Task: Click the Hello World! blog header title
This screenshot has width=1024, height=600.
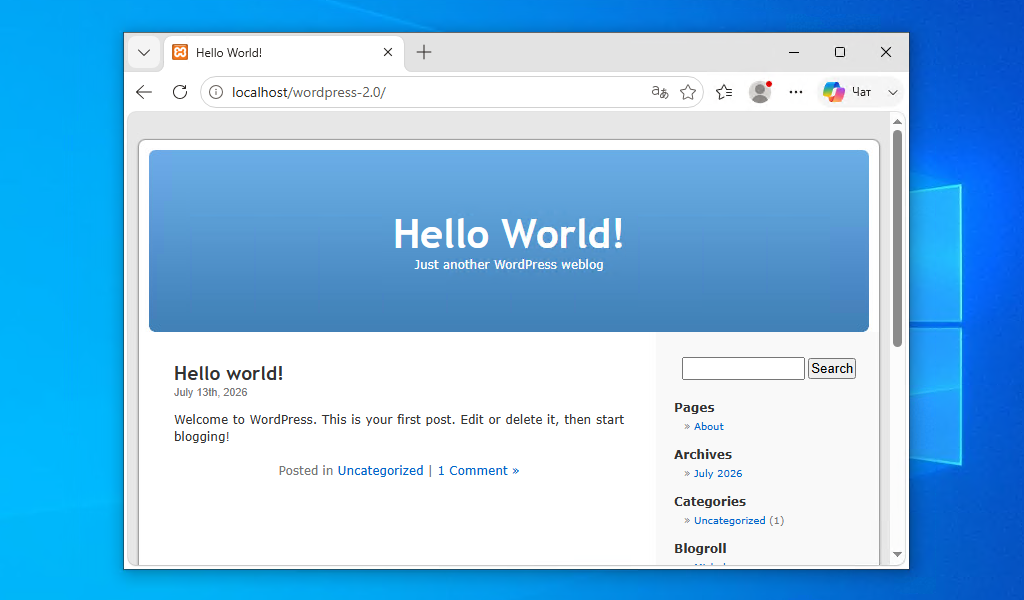Action: point(509,234)
